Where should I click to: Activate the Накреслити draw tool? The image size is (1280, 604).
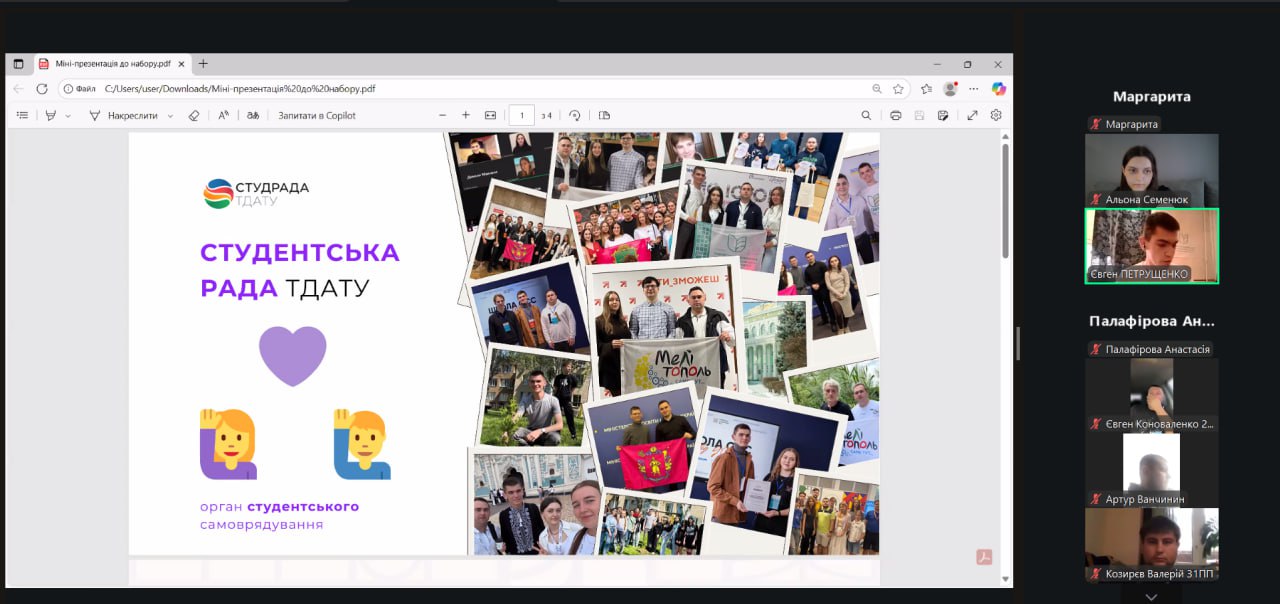(x=124, y=116)
